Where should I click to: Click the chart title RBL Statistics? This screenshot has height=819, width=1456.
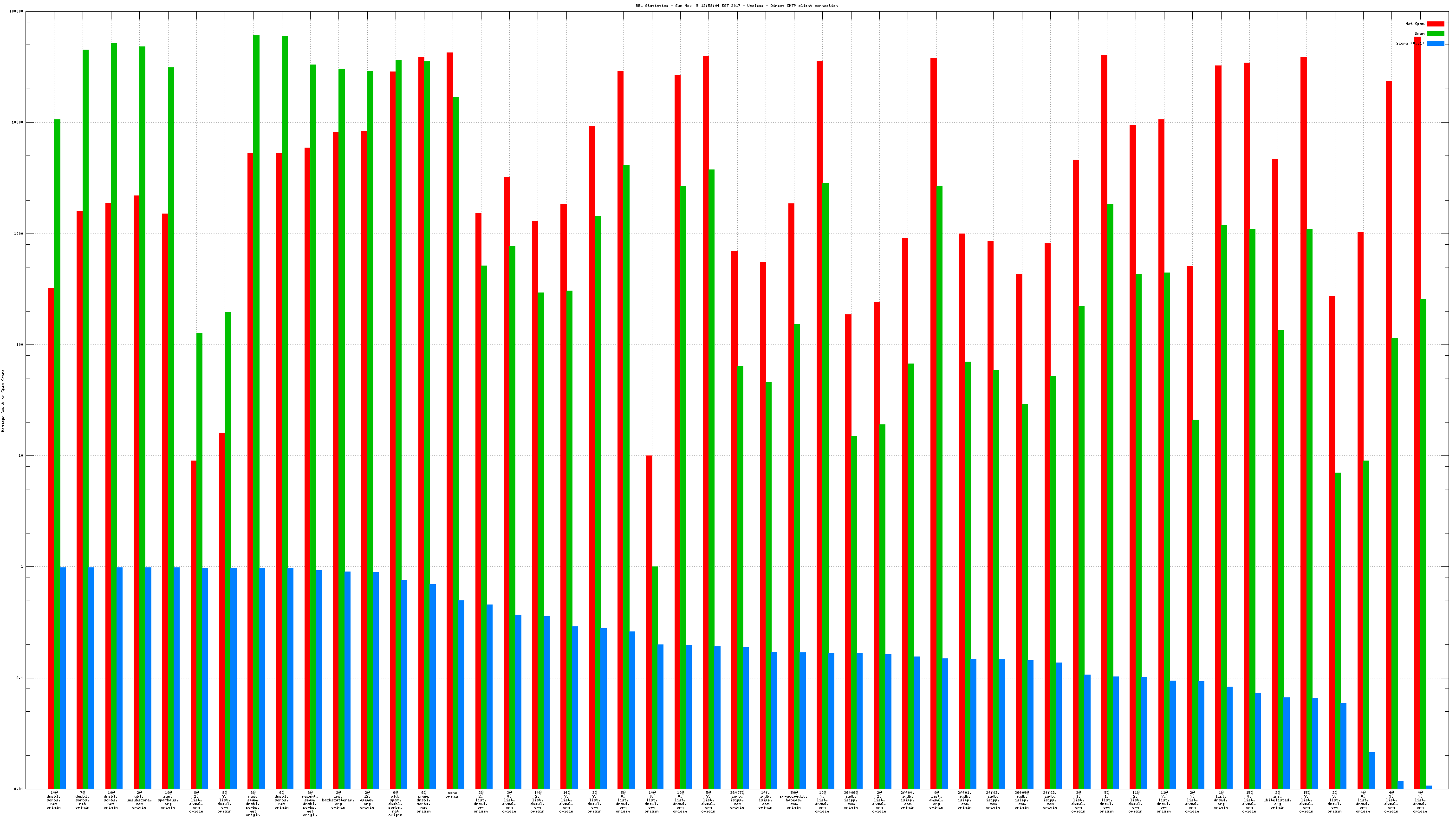point(736,6)
